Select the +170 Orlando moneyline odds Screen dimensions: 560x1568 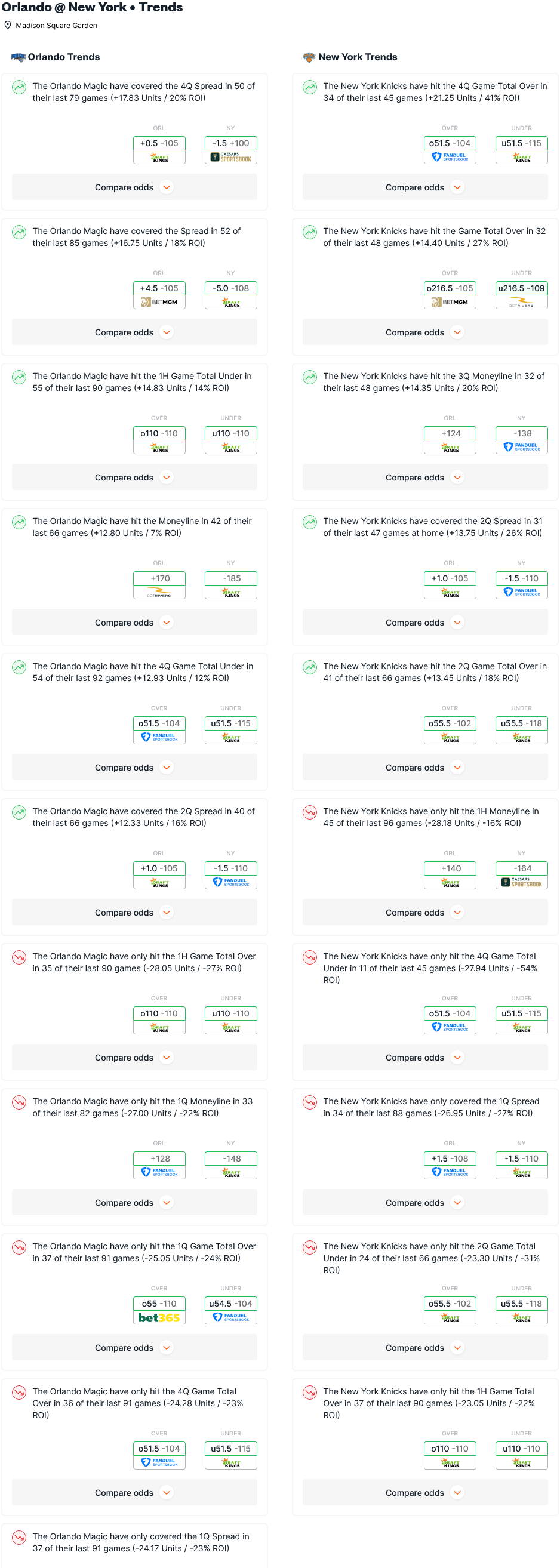point(159,579)
